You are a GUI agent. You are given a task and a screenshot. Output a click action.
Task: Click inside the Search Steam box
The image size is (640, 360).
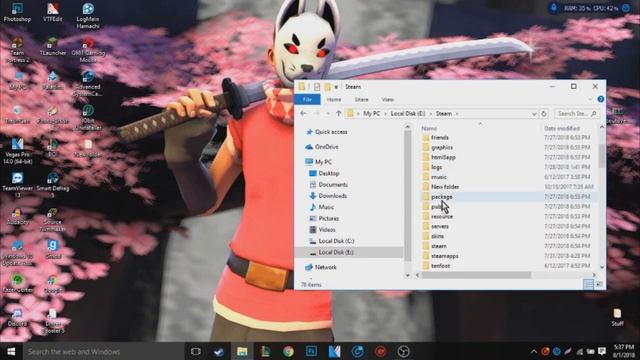(x=577, y=113)
